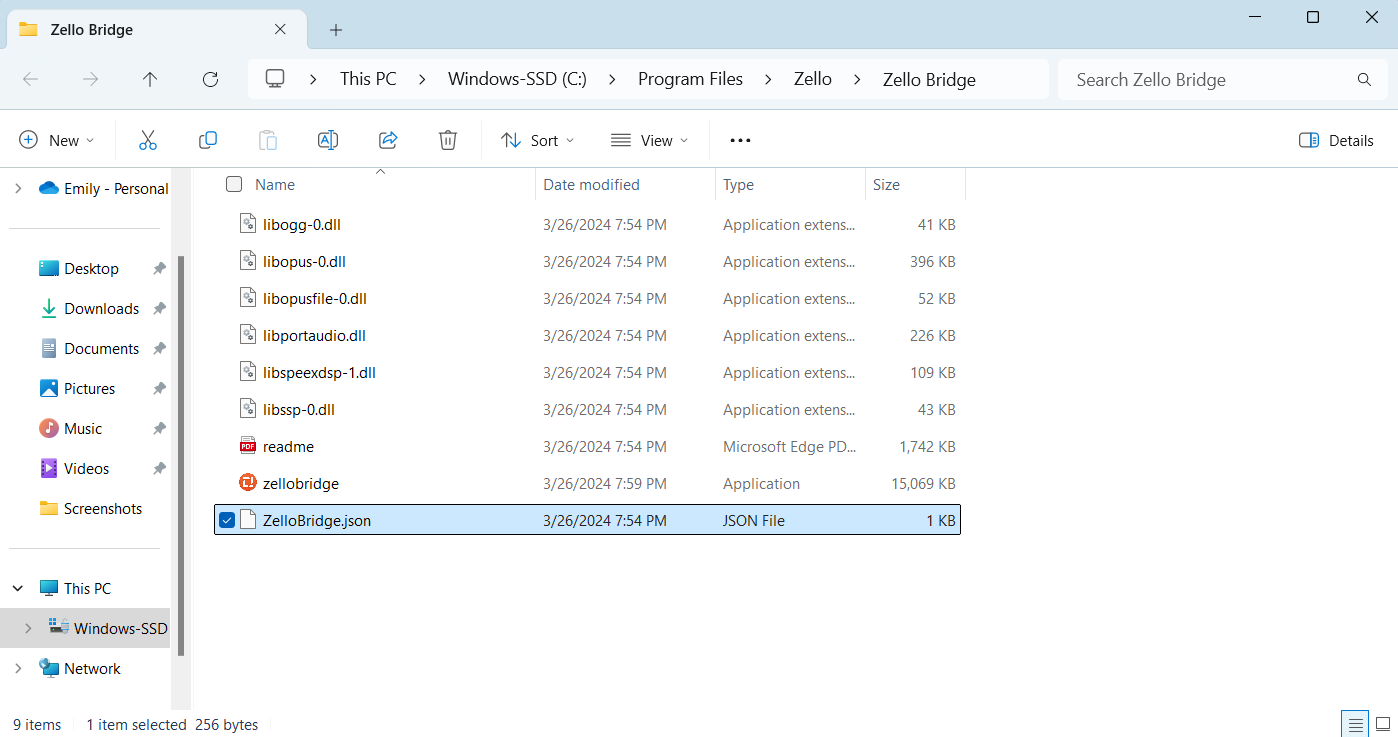This screenshot has height=737, width=1398.
Task: Click the pin icon beside Downloads
Action: click(159, 308)
